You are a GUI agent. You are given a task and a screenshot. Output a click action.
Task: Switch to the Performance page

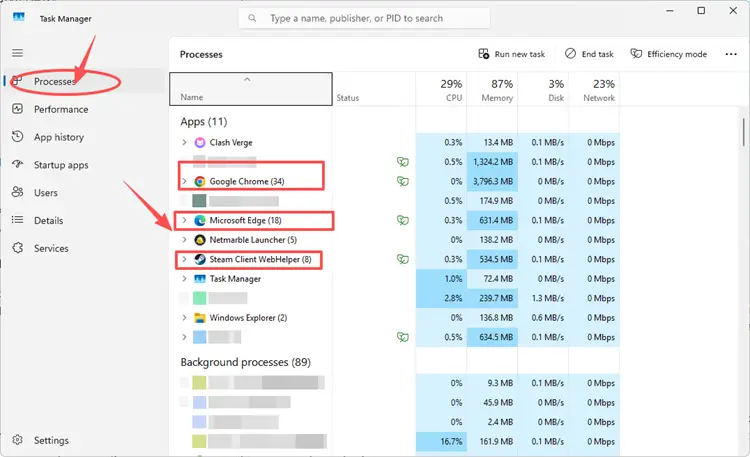pyautogui.click(x=85, y=109)
